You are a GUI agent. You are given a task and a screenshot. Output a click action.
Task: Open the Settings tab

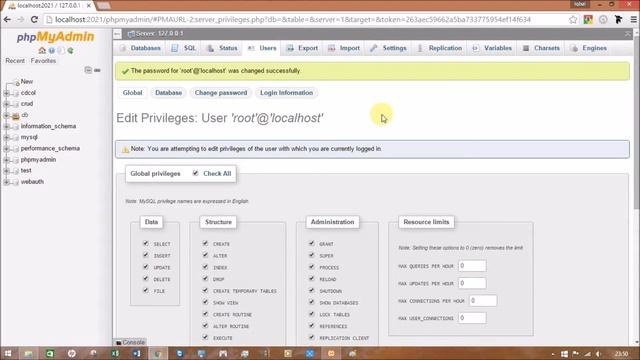(x=389, y=48)
